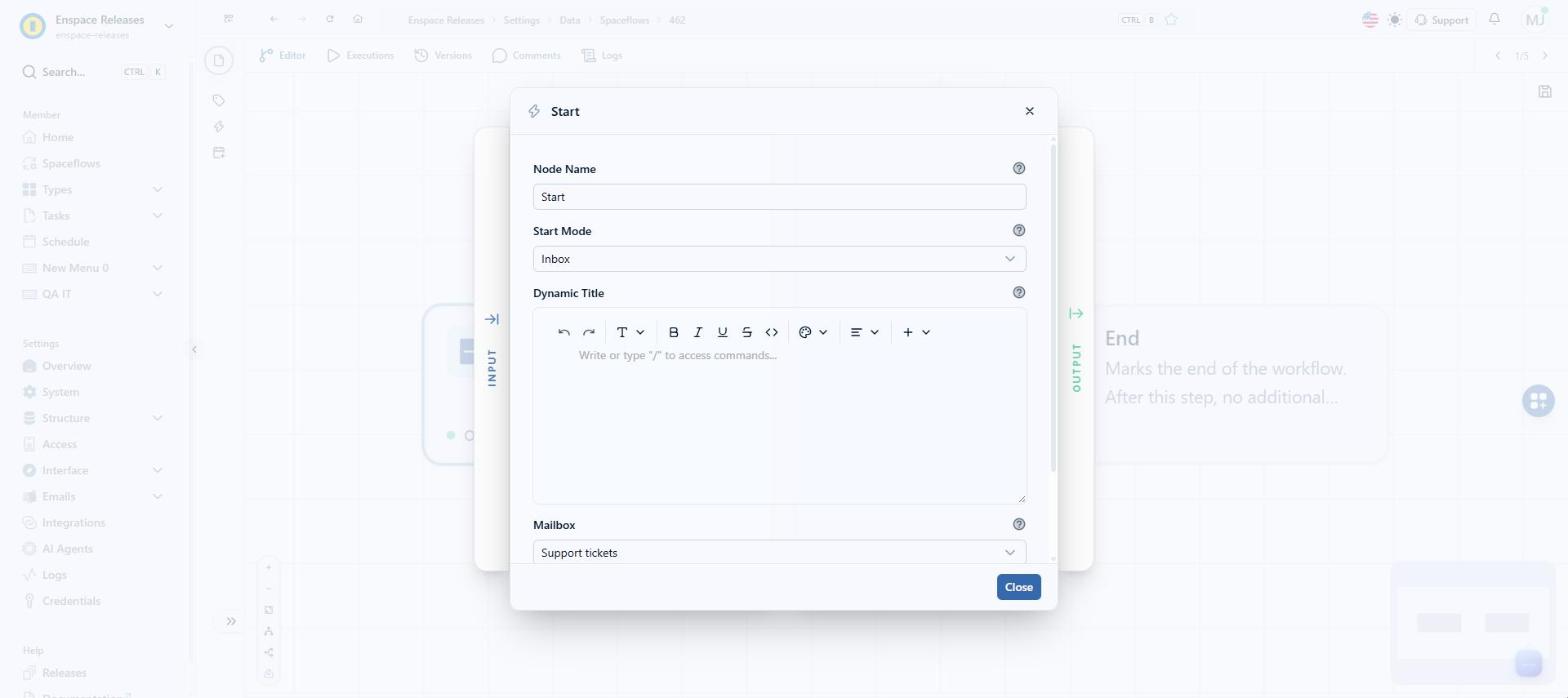This screenshot has width=1568, height=698.
Task: Open the text style dropdown in editor toolbar
Action: (630, 332)
